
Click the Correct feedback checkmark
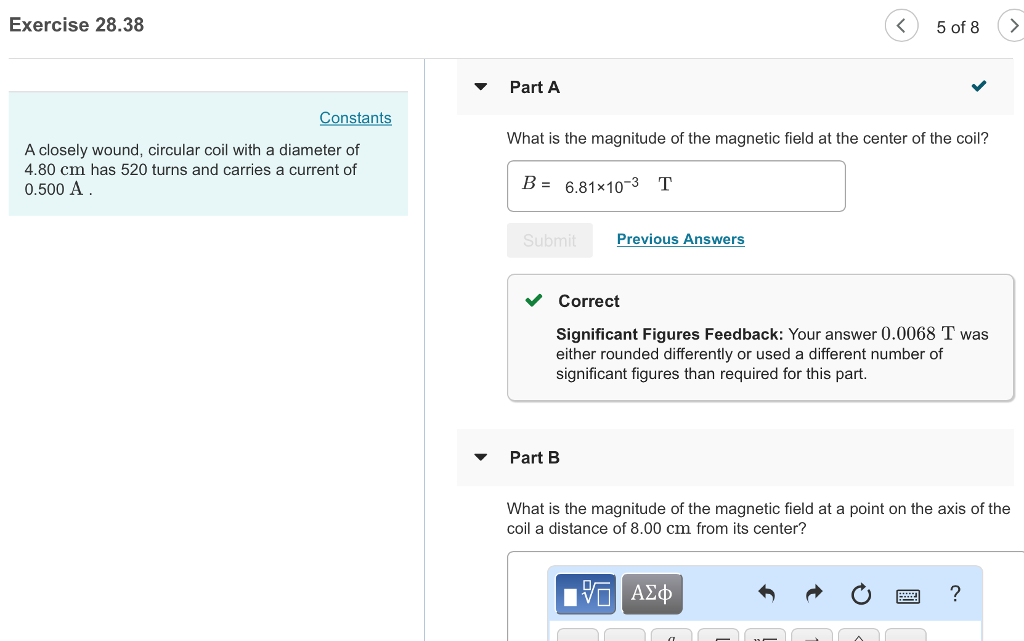(531, 301)
